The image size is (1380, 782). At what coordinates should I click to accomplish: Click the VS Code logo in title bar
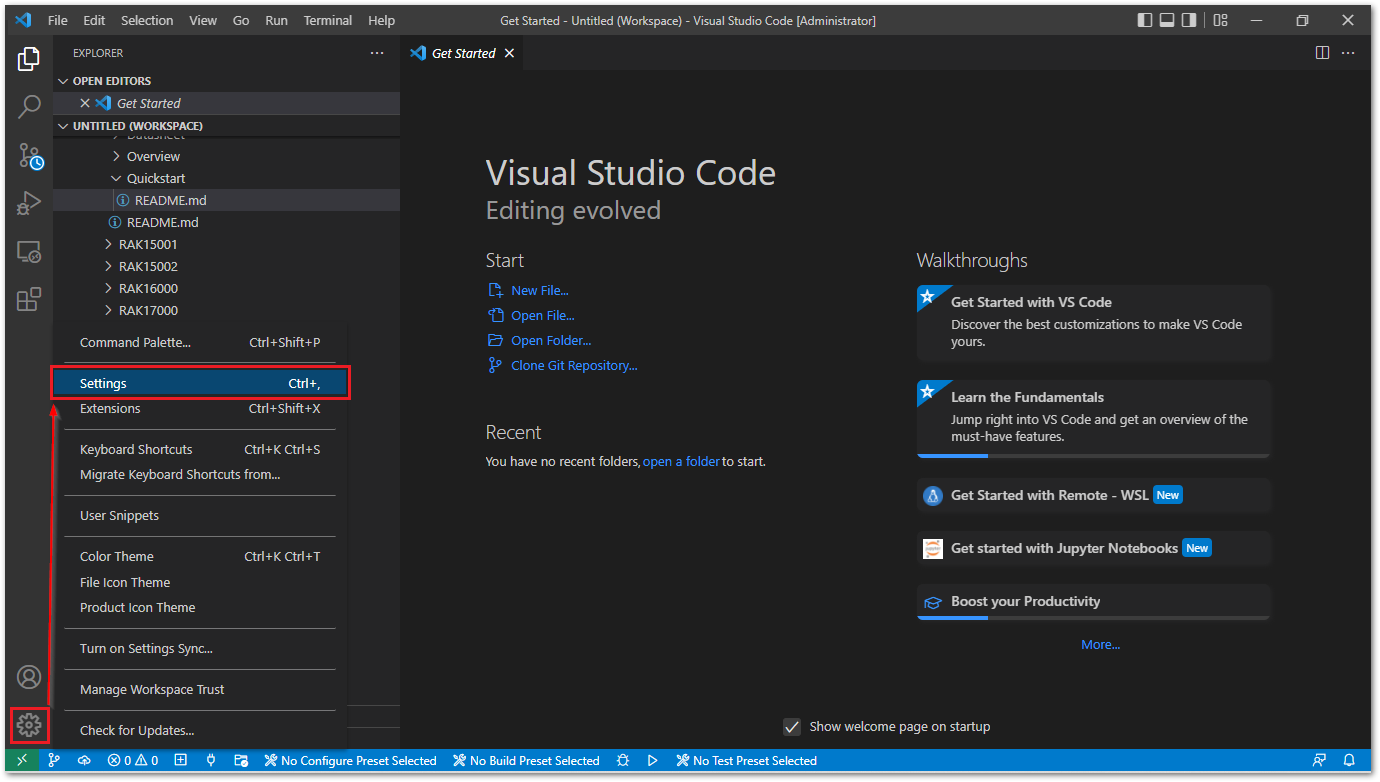[23, 20]
